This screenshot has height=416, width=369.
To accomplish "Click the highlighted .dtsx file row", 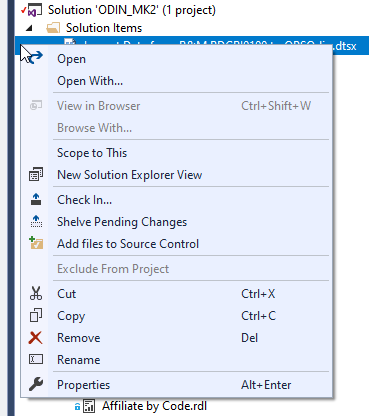I will 192,46.
